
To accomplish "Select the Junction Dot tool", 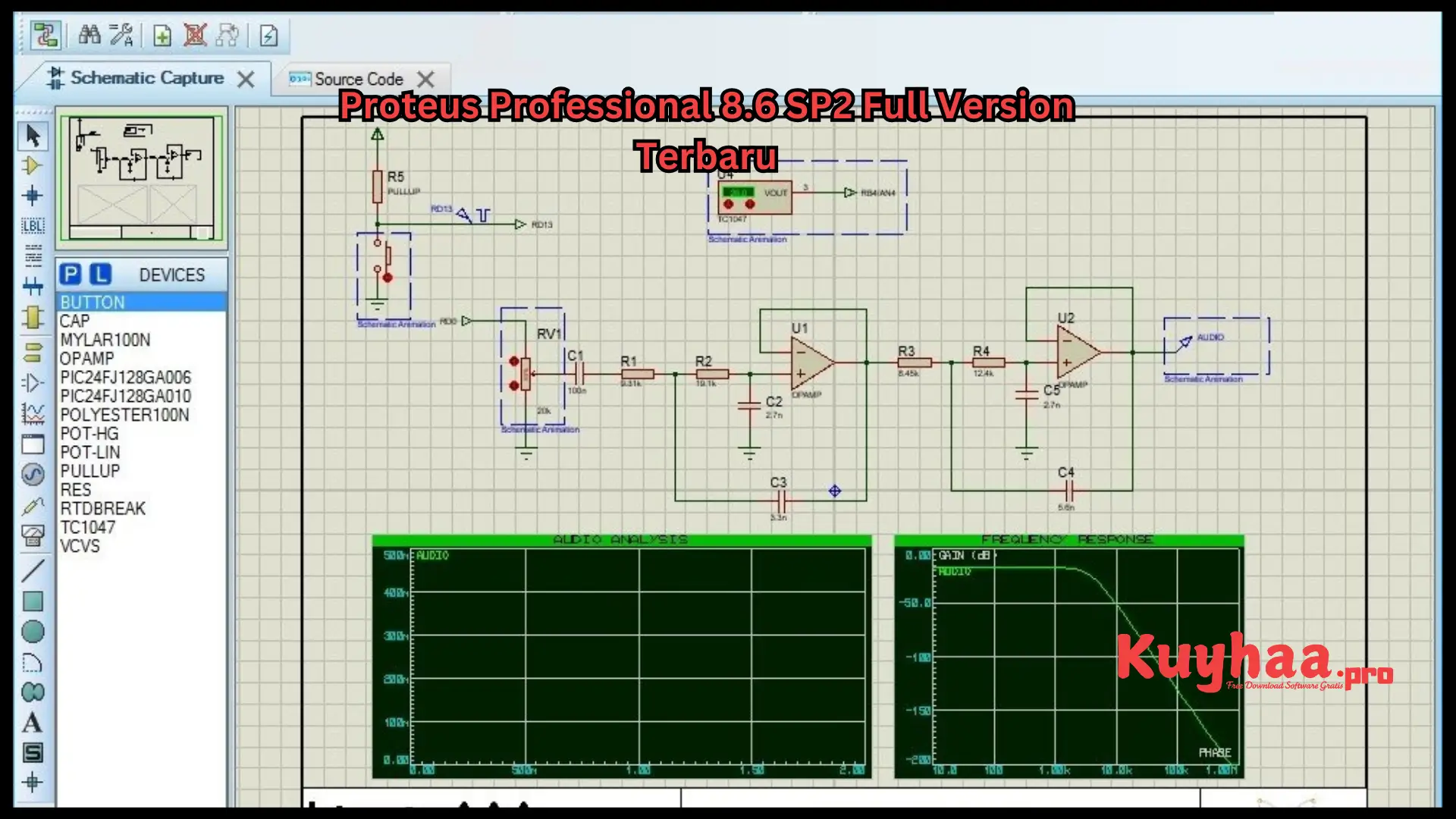I will [x=33, y=196].
